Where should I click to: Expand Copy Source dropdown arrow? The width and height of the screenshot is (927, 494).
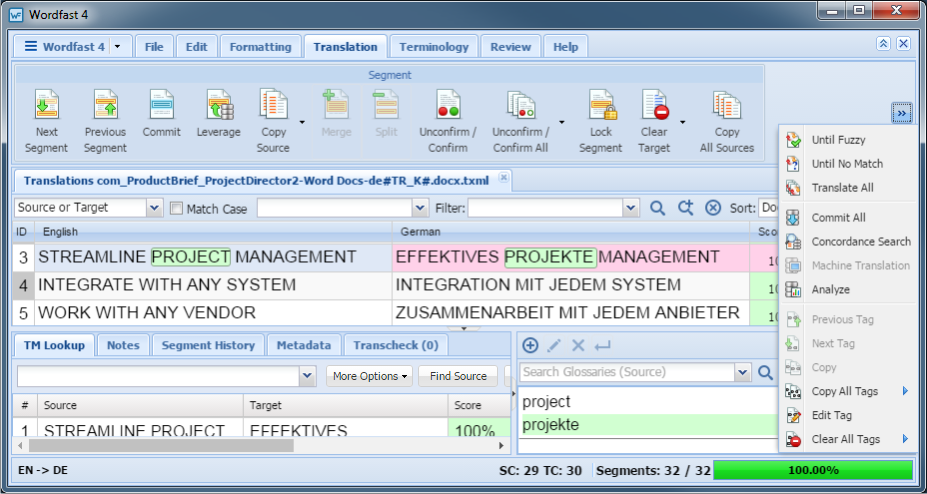point(302,122)
